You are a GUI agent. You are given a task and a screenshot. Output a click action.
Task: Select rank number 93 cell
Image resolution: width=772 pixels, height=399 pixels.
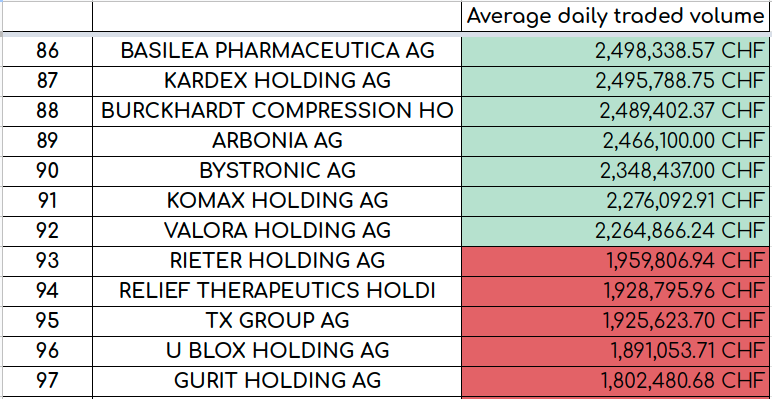pyautogui.click(x=47, y=261)
